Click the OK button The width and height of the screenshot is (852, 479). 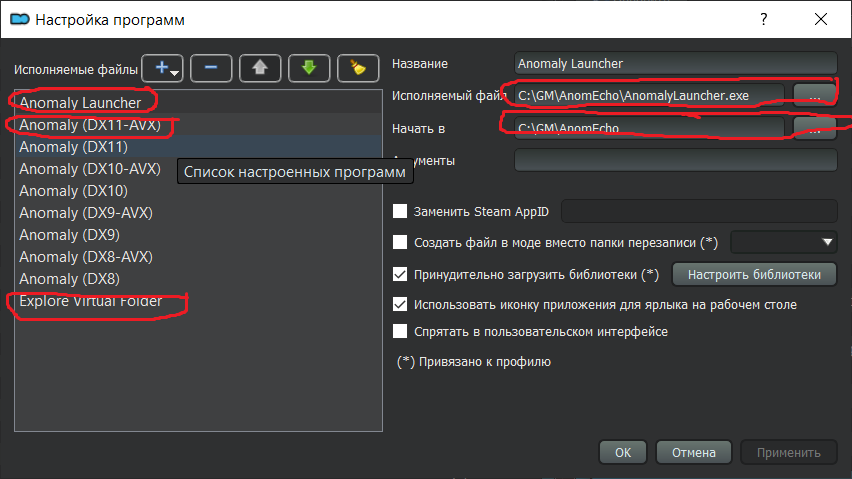click(623, 452)
